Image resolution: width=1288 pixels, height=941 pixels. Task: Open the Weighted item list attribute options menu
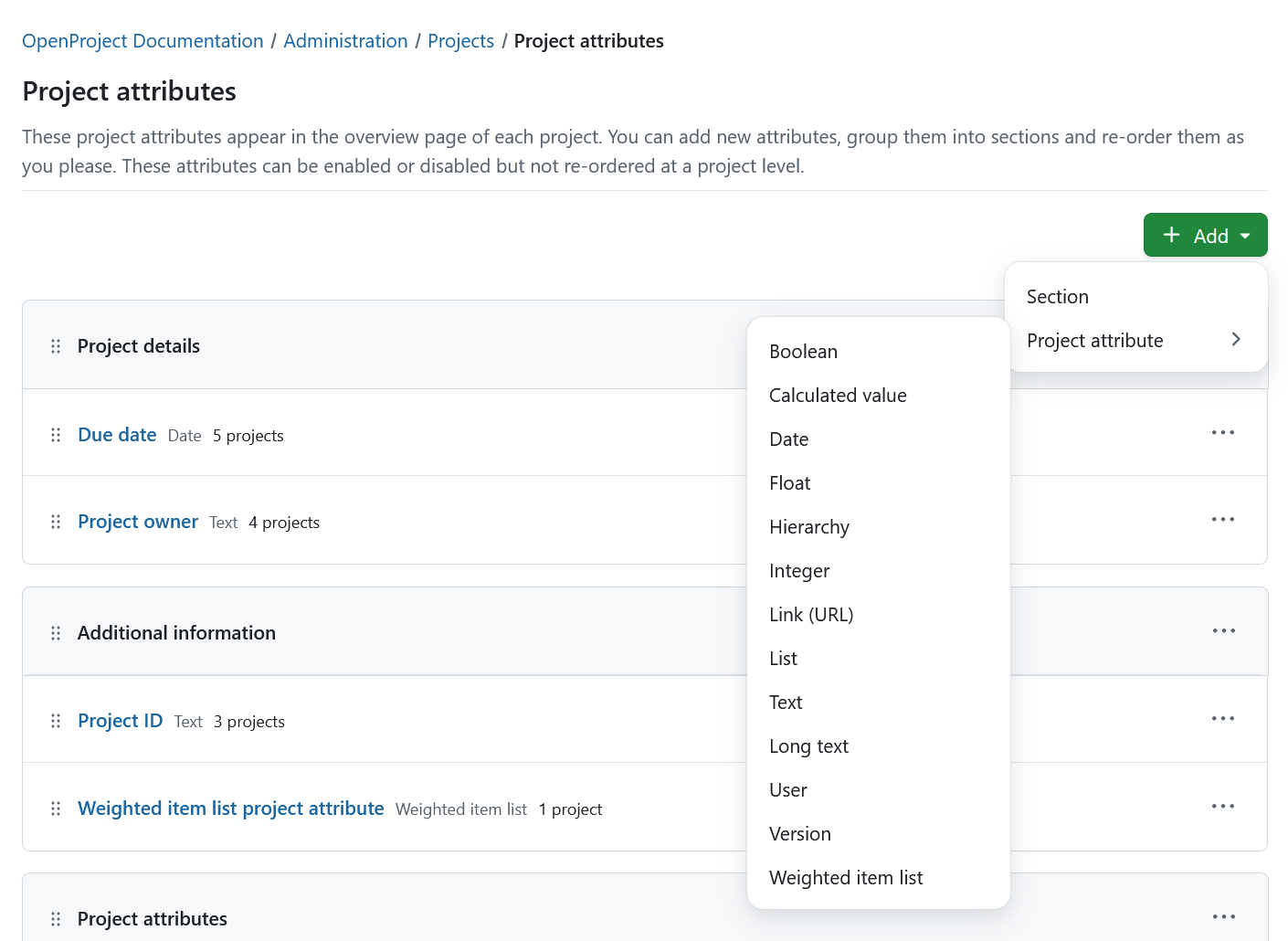[1222, 806]
